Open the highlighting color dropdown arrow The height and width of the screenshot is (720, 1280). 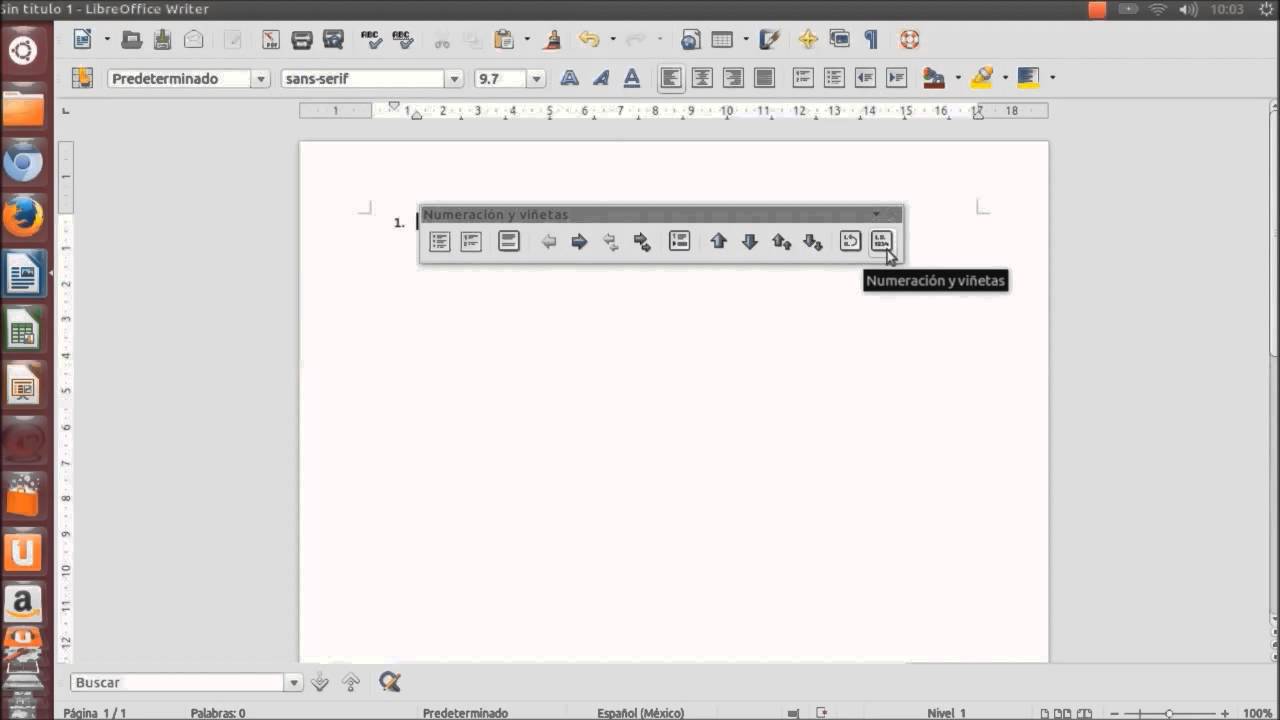coord(1005,78)
